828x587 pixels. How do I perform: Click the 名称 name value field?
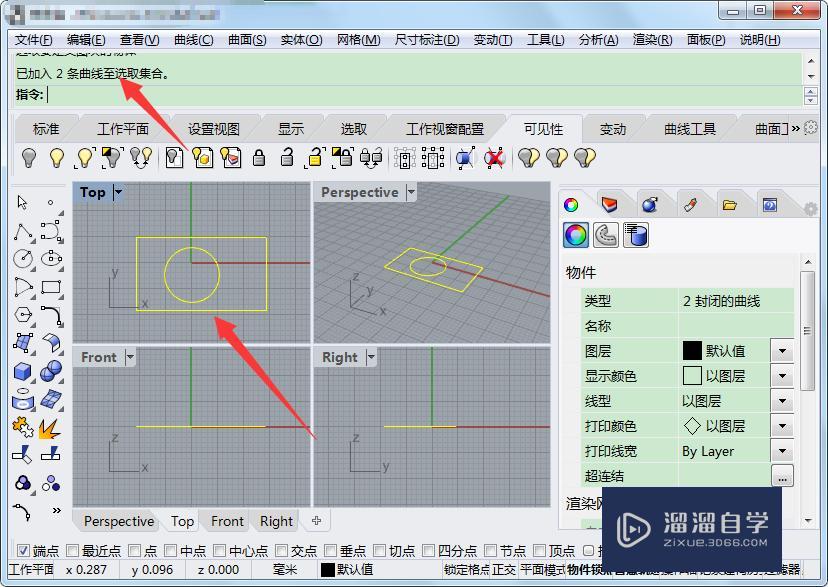tap(736, 326)
